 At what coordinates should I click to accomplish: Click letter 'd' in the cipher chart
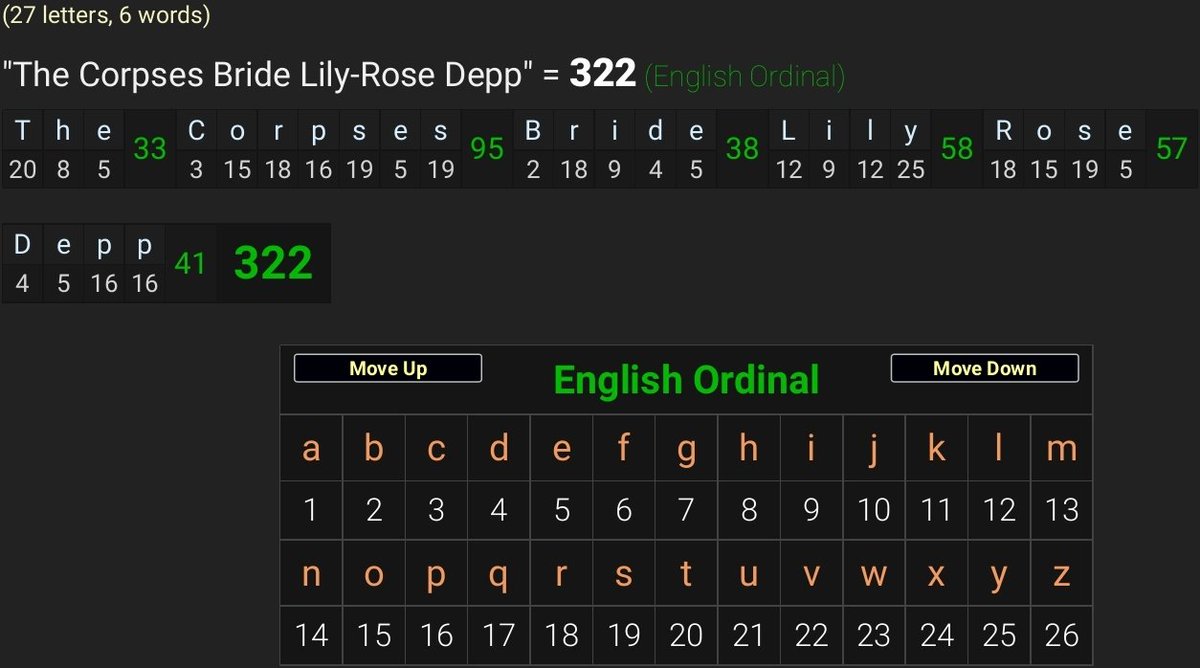499,449
